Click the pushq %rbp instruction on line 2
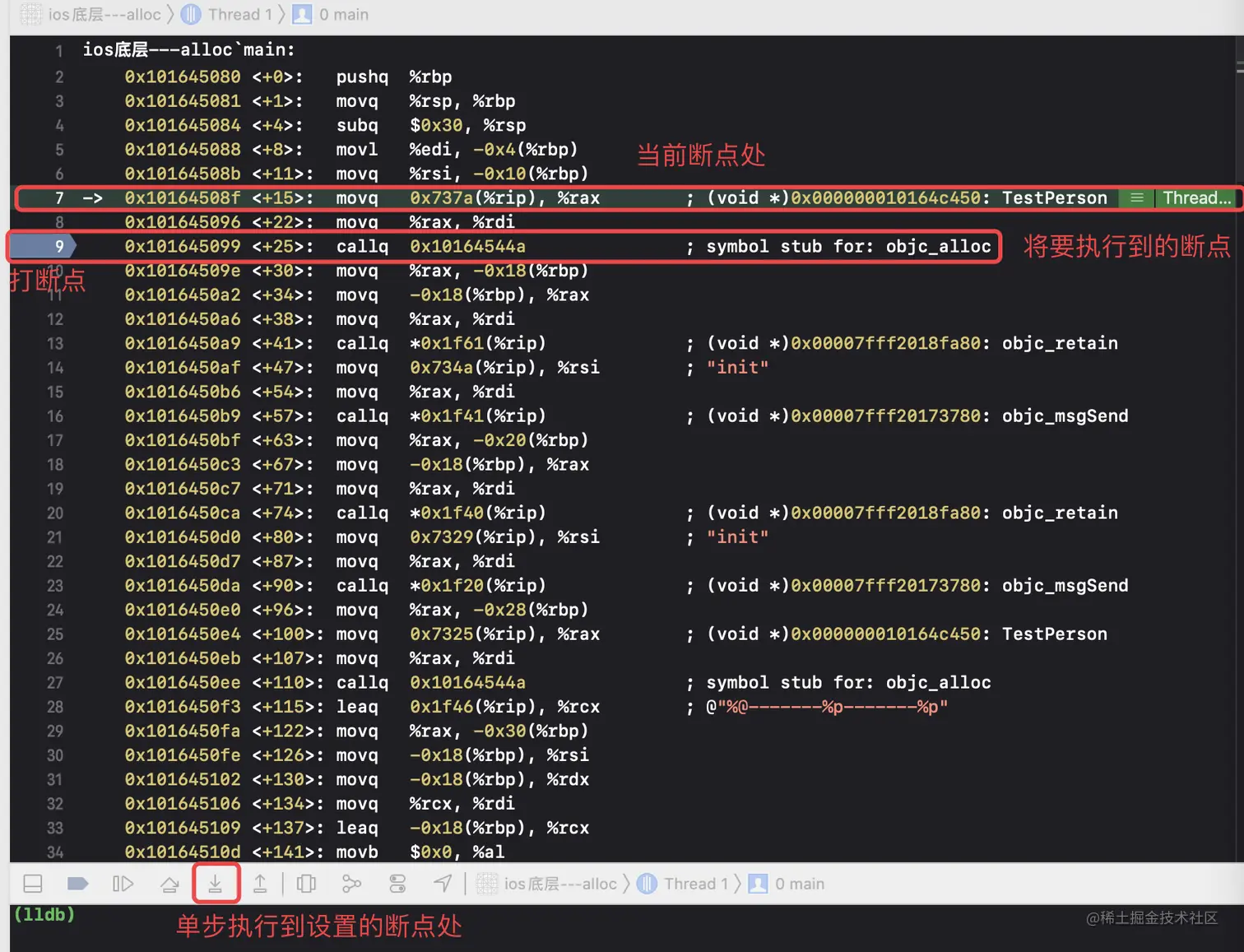 tap(394, 77)
